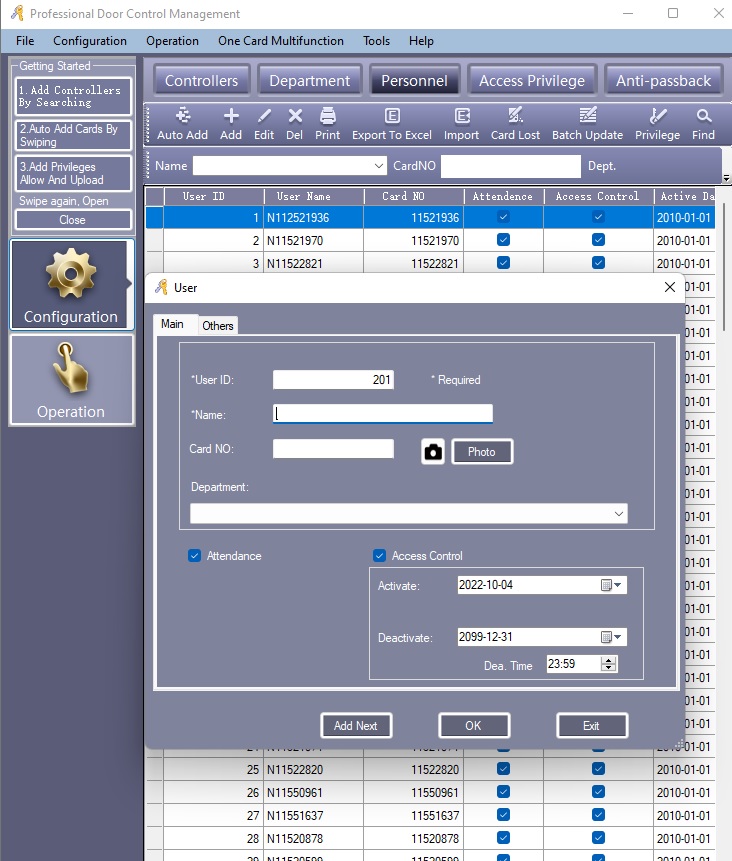The image size is (732, 861).
Task: Open Export To Excel tool
Action: pyautogui.click(x=392, y=124)
